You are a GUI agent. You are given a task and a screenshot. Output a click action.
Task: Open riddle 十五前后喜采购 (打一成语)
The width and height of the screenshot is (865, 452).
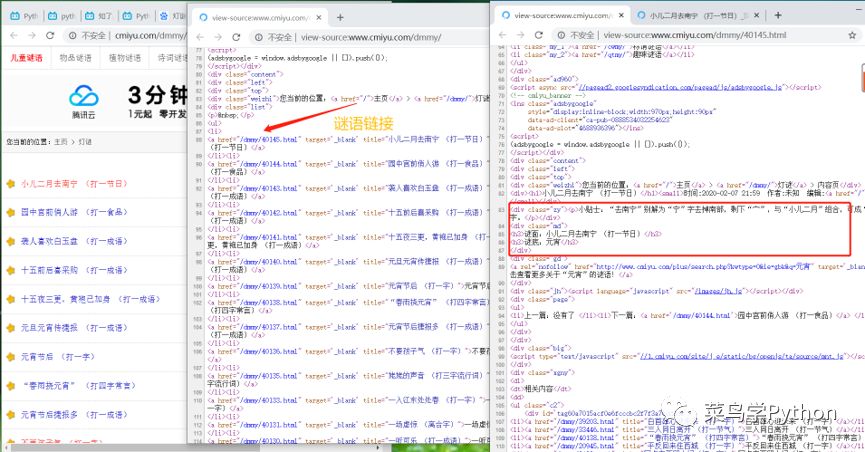[x=74, y=270]
